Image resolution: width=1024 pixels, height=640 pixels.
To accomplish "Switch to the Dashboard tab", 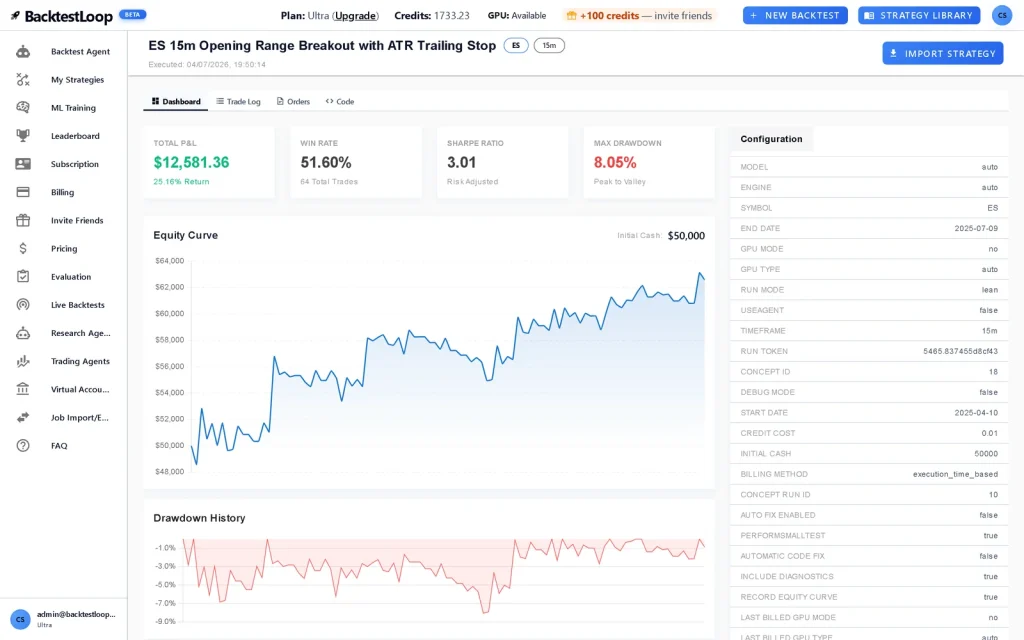I will pos(176,101).
